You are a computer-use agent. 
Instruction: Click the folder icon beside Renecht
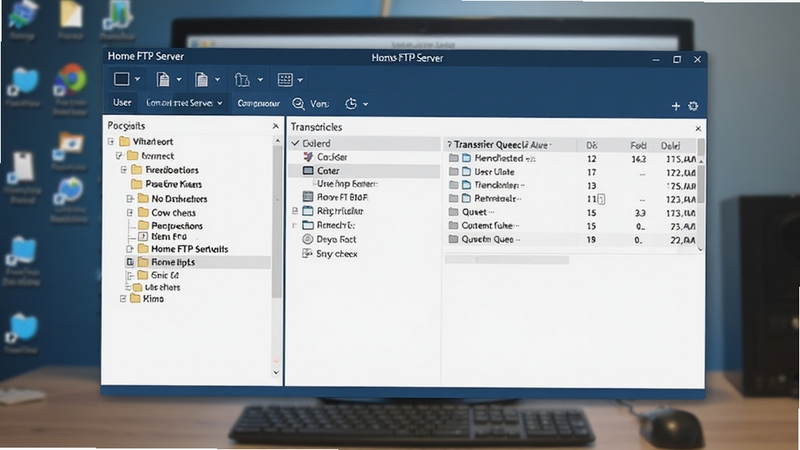308,225
